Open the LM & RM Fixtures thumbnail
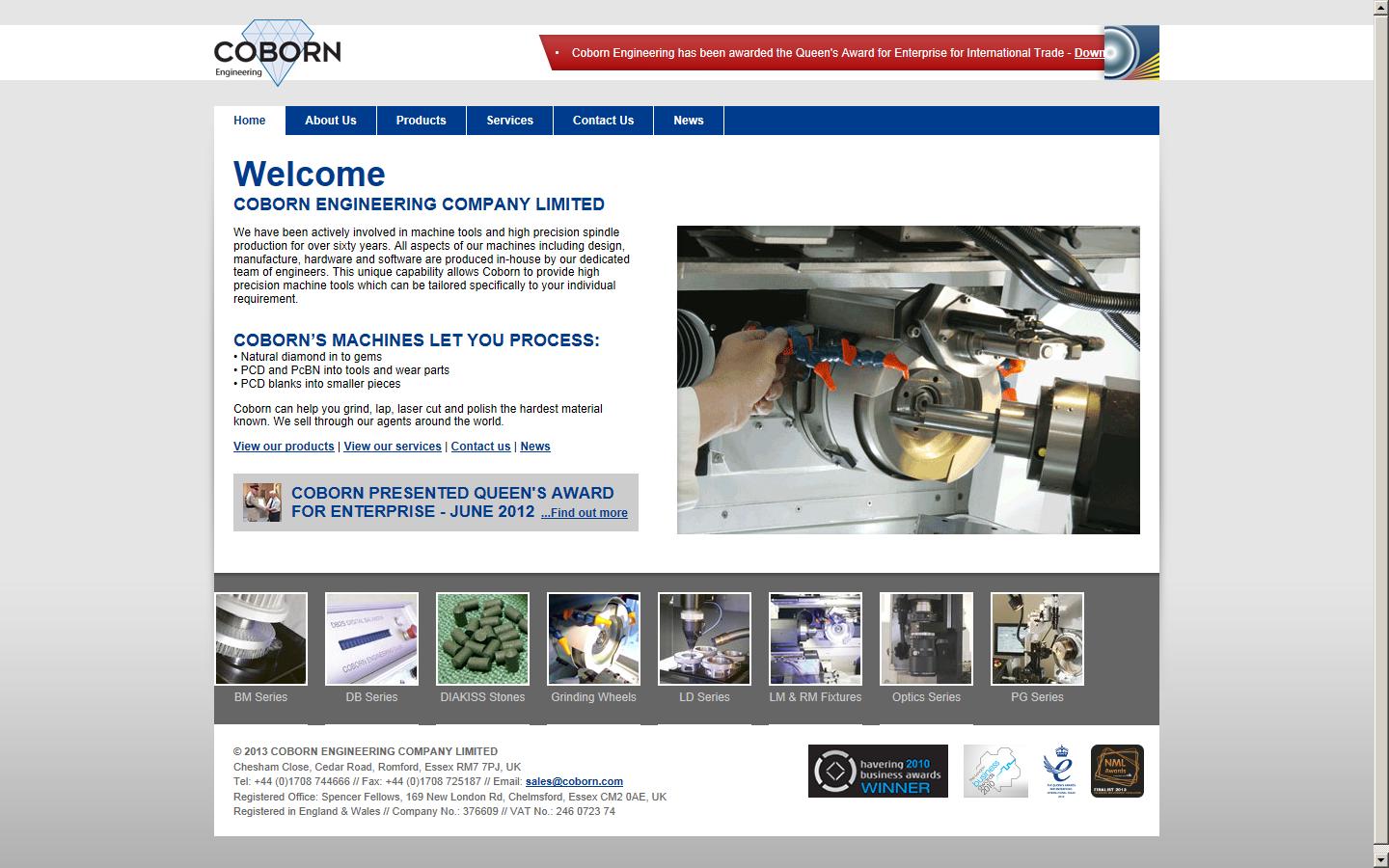Screen dimensions: 1389x868 click(815, 638)
